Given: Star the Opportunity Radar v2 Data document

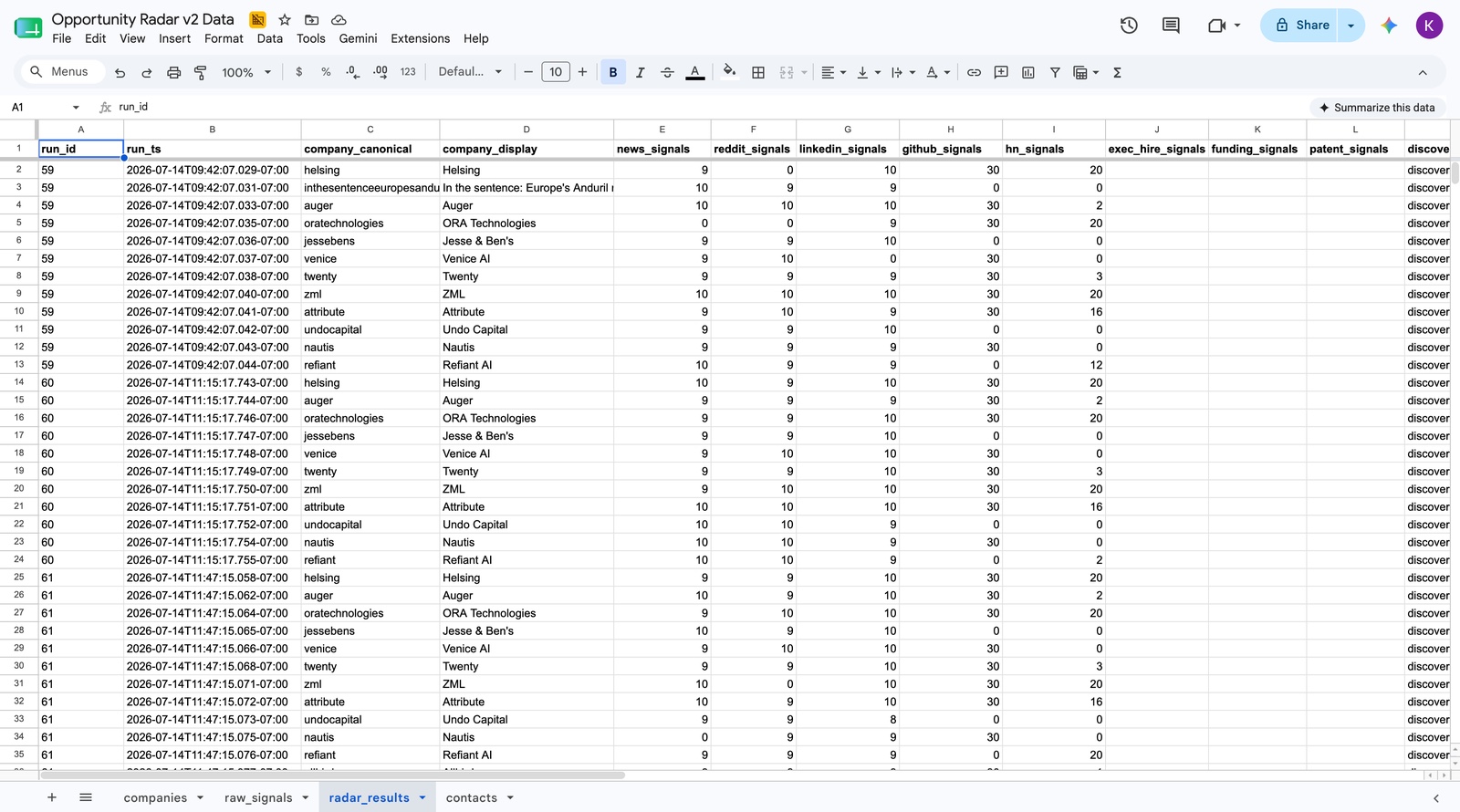Looking at the screenshot, I should [x=285, y=19].
